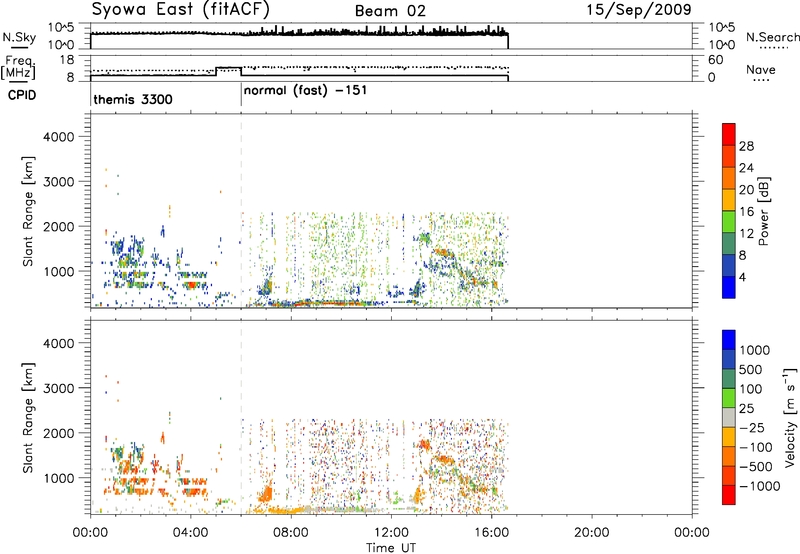
Task: Pick the gray -25 to 25 Velocity segment
Action: tap(729, 417)
